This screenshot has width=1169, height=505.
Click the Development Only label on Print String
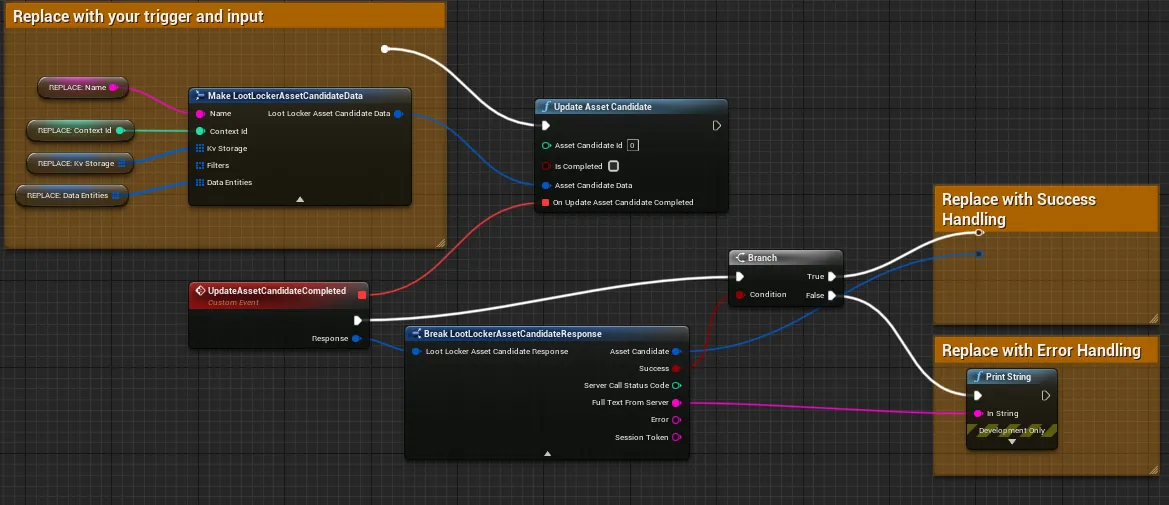coord(1012,430)
